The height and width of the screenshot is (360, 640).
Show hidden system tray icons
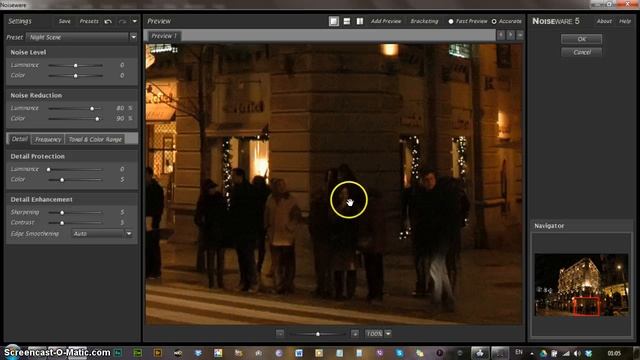[x=531, y=353]
